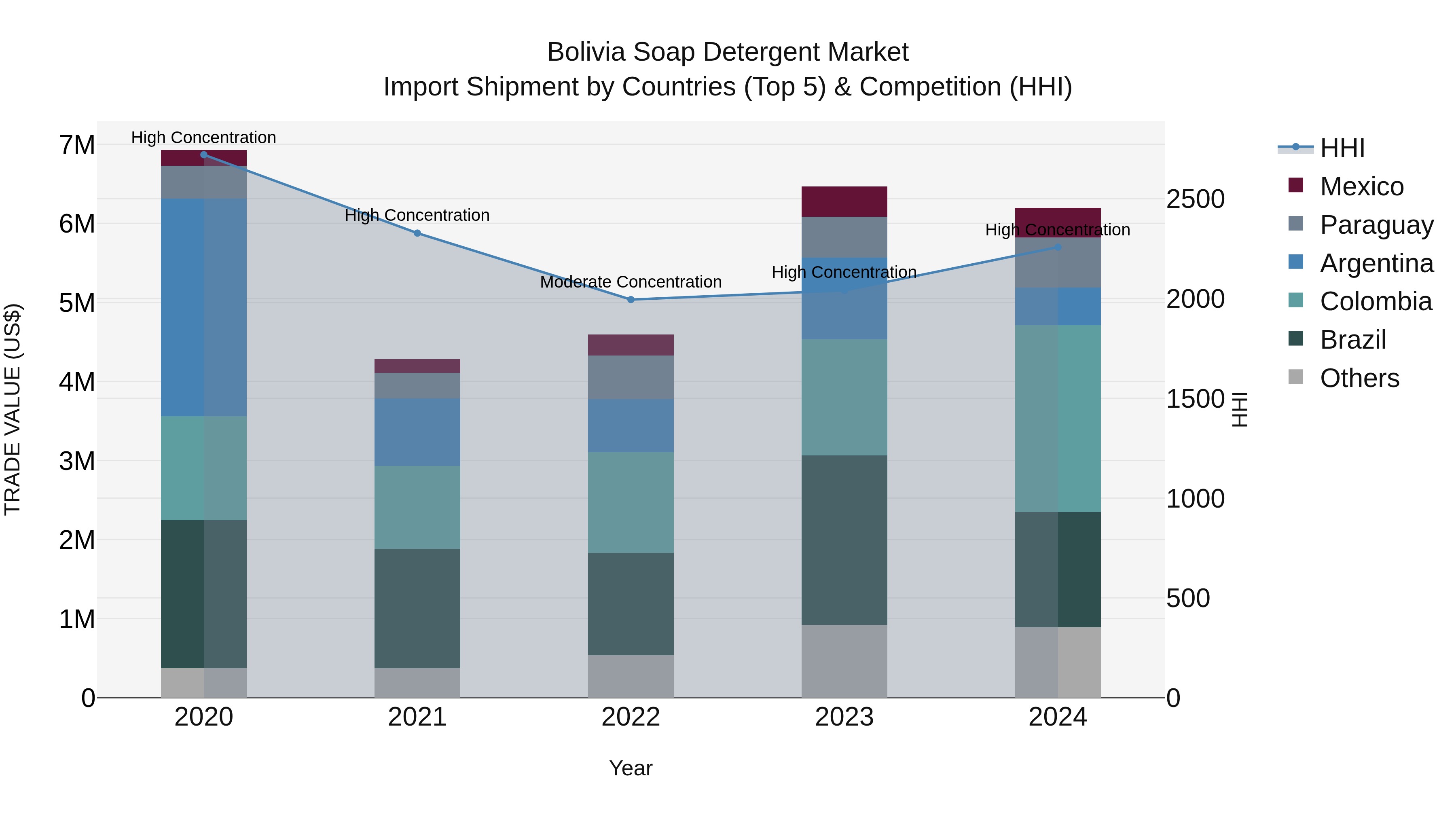Select the 2024 HHI data point
Screen dimensions: 1456x819
click(x=1058, y=248)
